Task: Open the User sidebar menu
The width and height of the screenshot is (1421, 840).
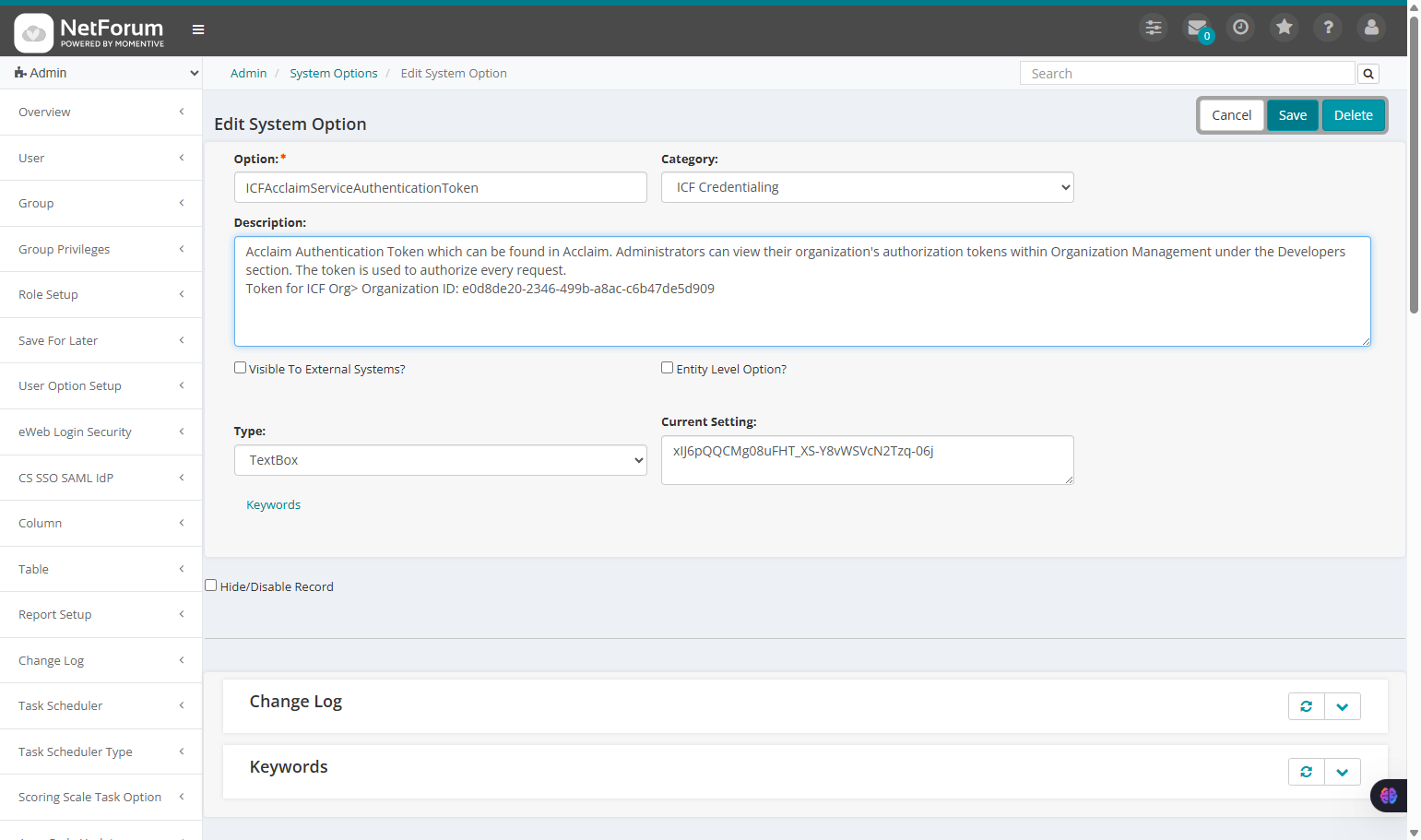Action: tap(101, 158)
